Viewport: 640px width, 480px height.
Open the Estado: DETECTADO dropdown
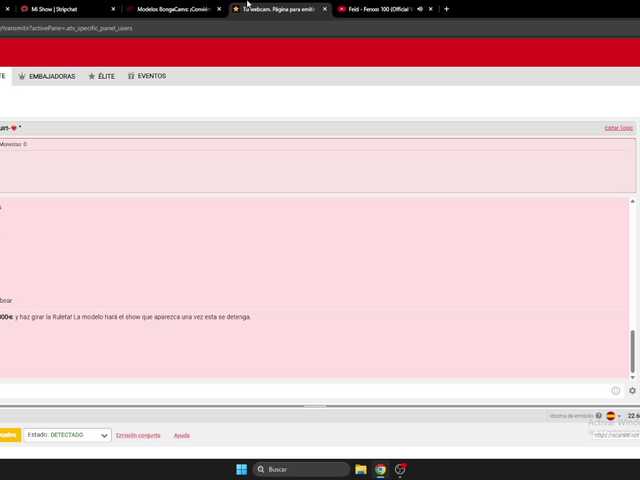coord(67,435)
